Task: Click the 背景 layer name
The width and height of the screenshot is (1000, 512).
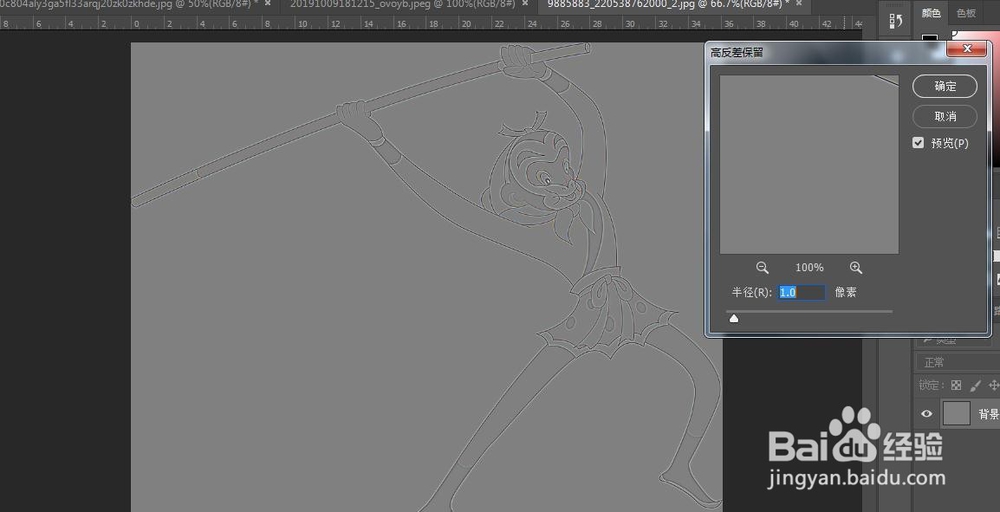Action: [x=989, y=414]
